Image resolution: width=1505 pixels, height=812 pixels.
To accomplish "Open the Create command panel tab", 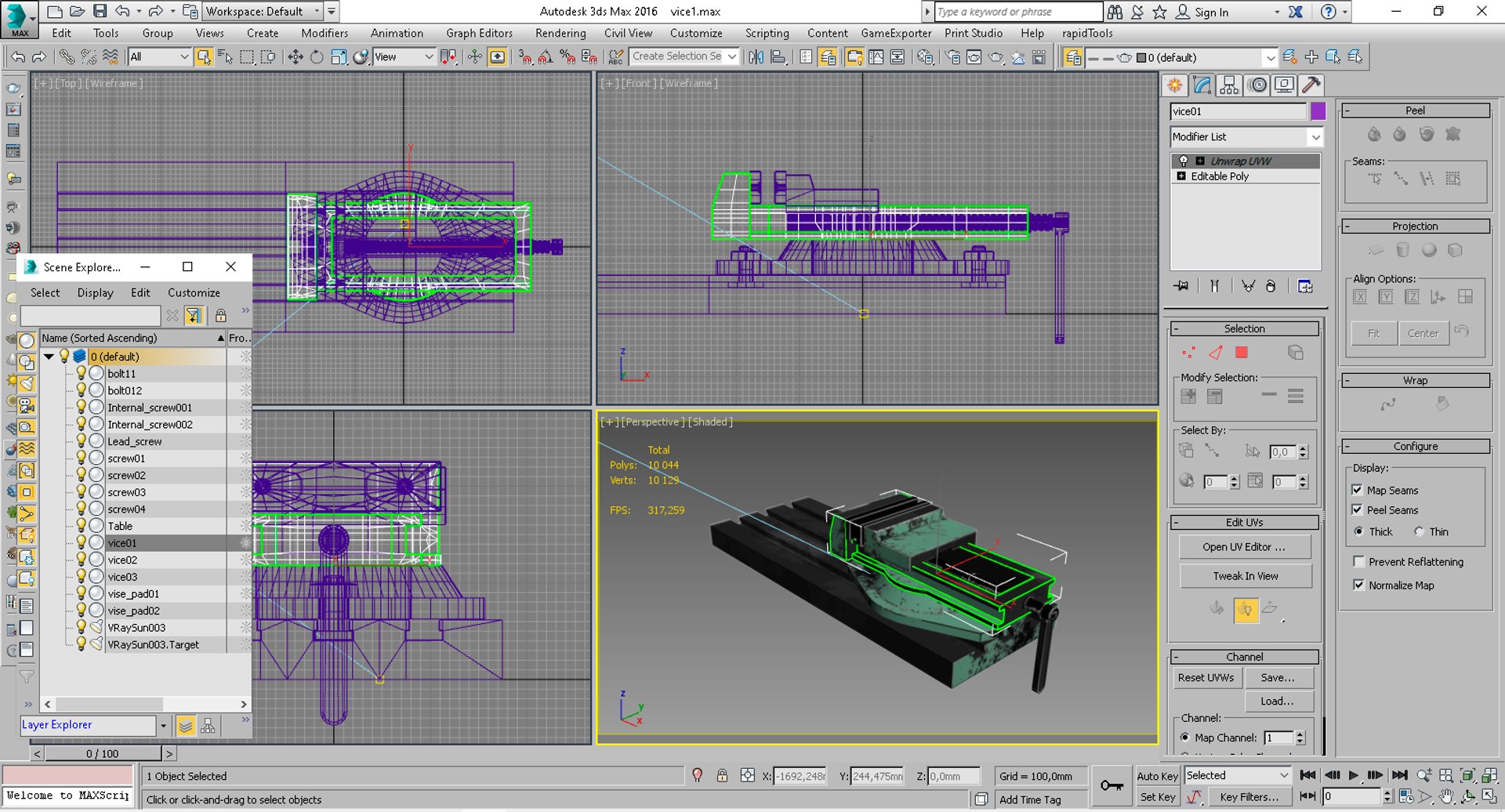I will pos(1174,85).
